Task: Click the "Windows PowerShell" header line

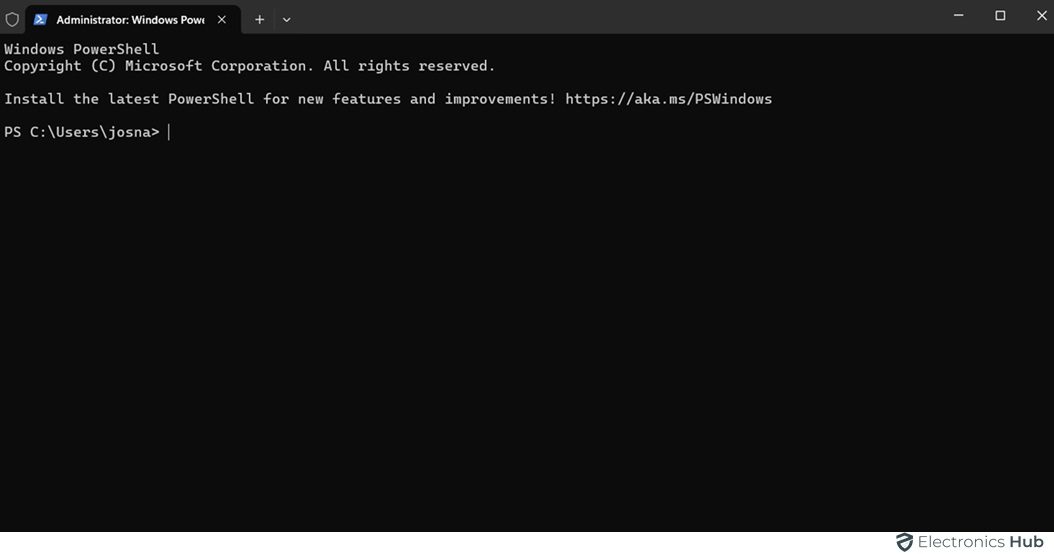Action: [x=82, y=49]
